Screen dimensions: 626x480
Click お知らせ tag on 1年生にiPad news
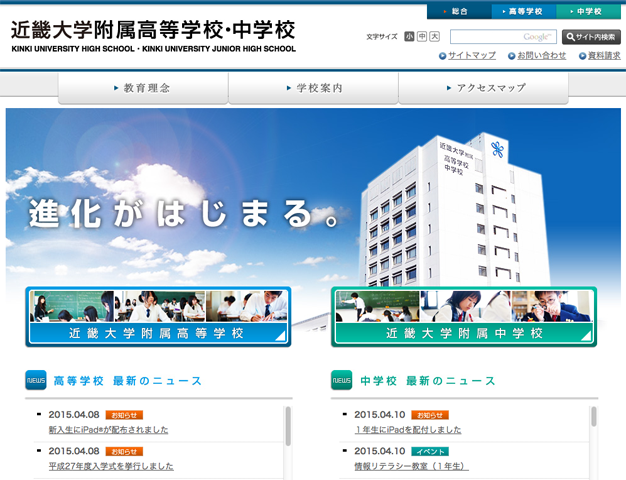coord(430,415)
